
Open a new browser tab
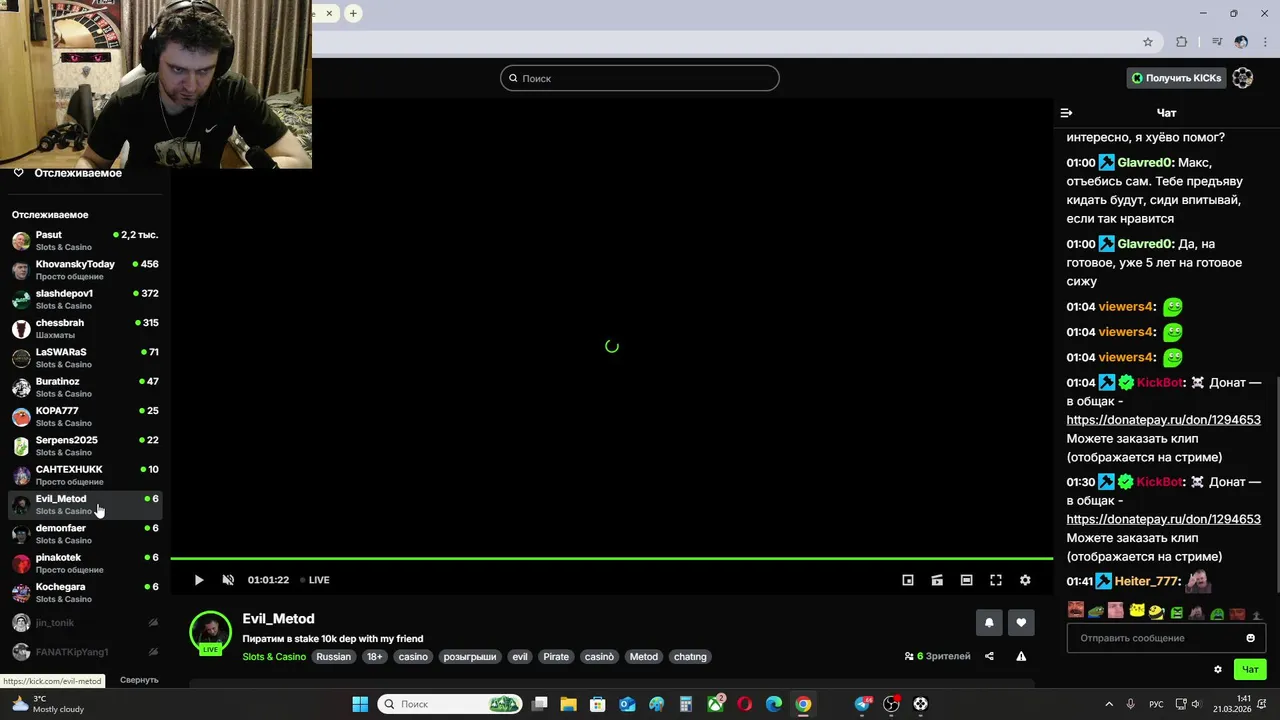[x=353, y=13]
